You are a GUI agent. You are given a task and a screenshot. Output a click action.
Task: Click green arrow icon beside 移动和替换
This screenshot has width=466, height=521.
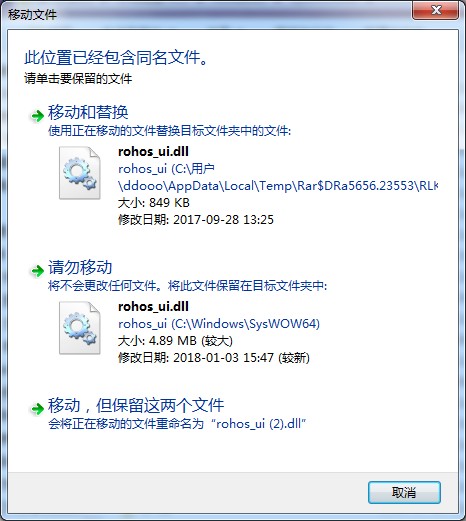tap(37, 116)
